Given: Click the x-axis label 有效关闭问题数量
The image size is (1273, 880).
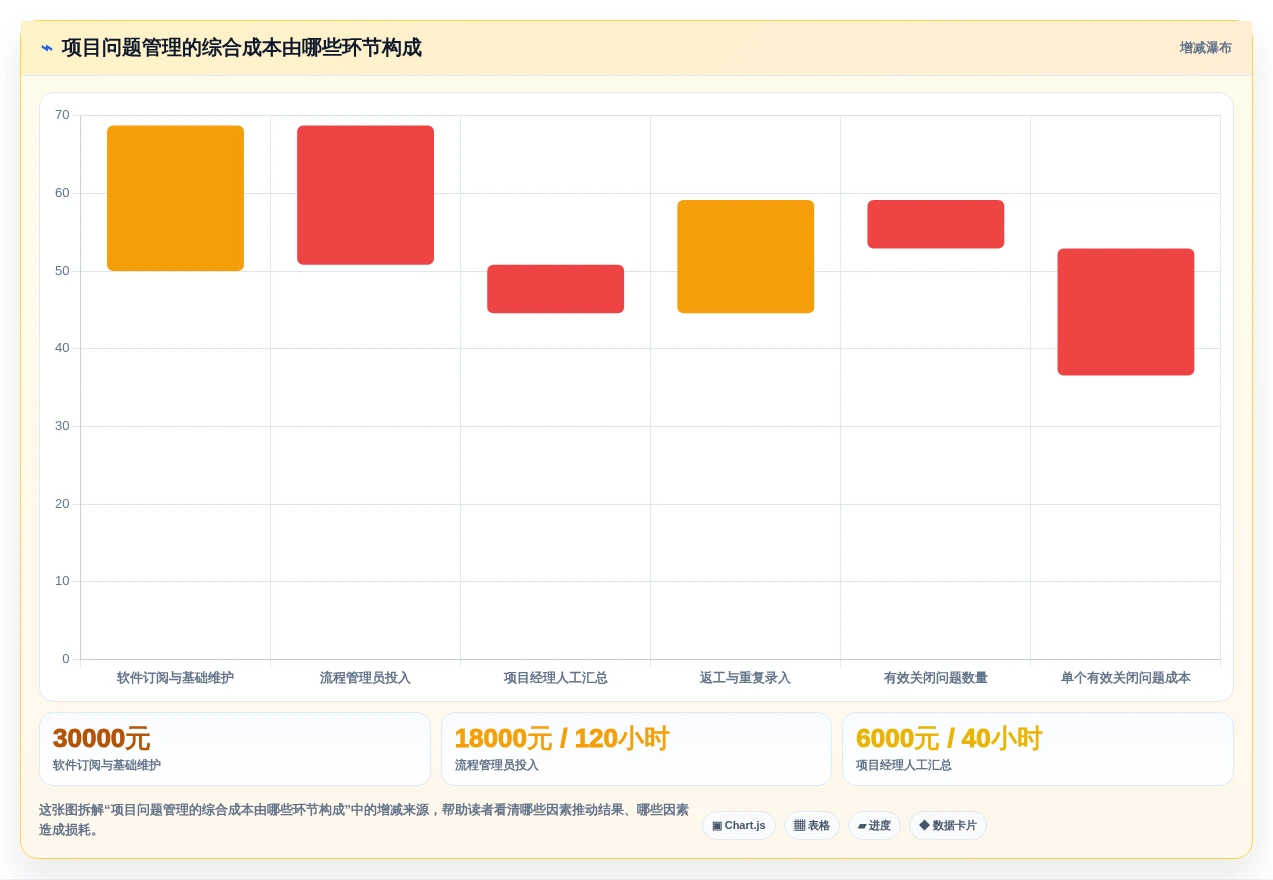Looking at the screenshot, I should point(936,678).
